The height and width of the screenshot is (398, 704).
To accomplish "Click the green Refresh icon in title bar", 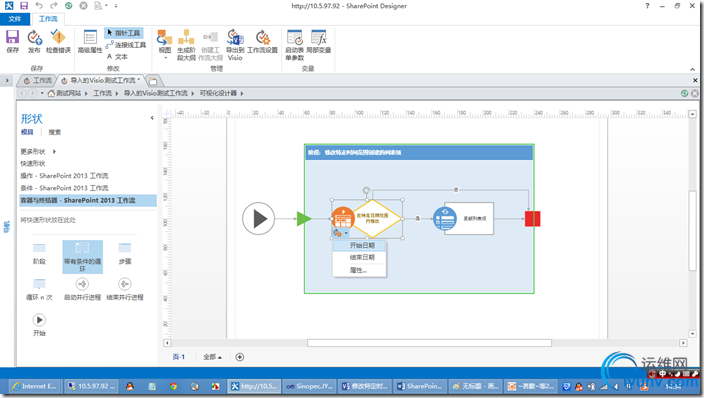I will [x=68, y=6].
